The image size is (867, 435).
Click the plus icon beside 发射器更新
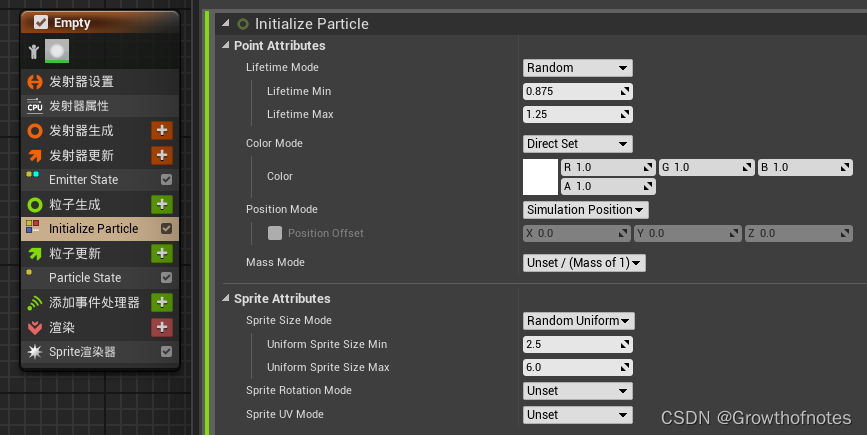click(x=162, y=155)
